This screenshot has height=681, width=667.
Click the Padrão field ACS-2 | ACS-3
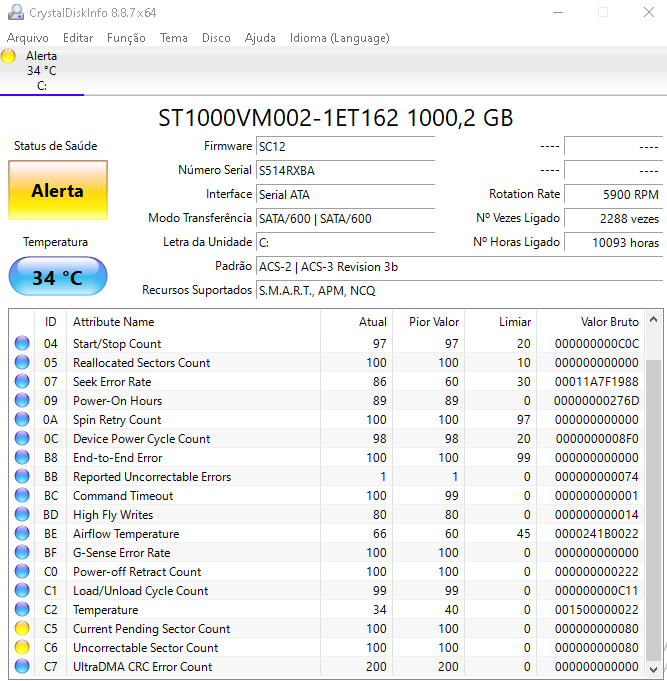click(x=459, y=267)
